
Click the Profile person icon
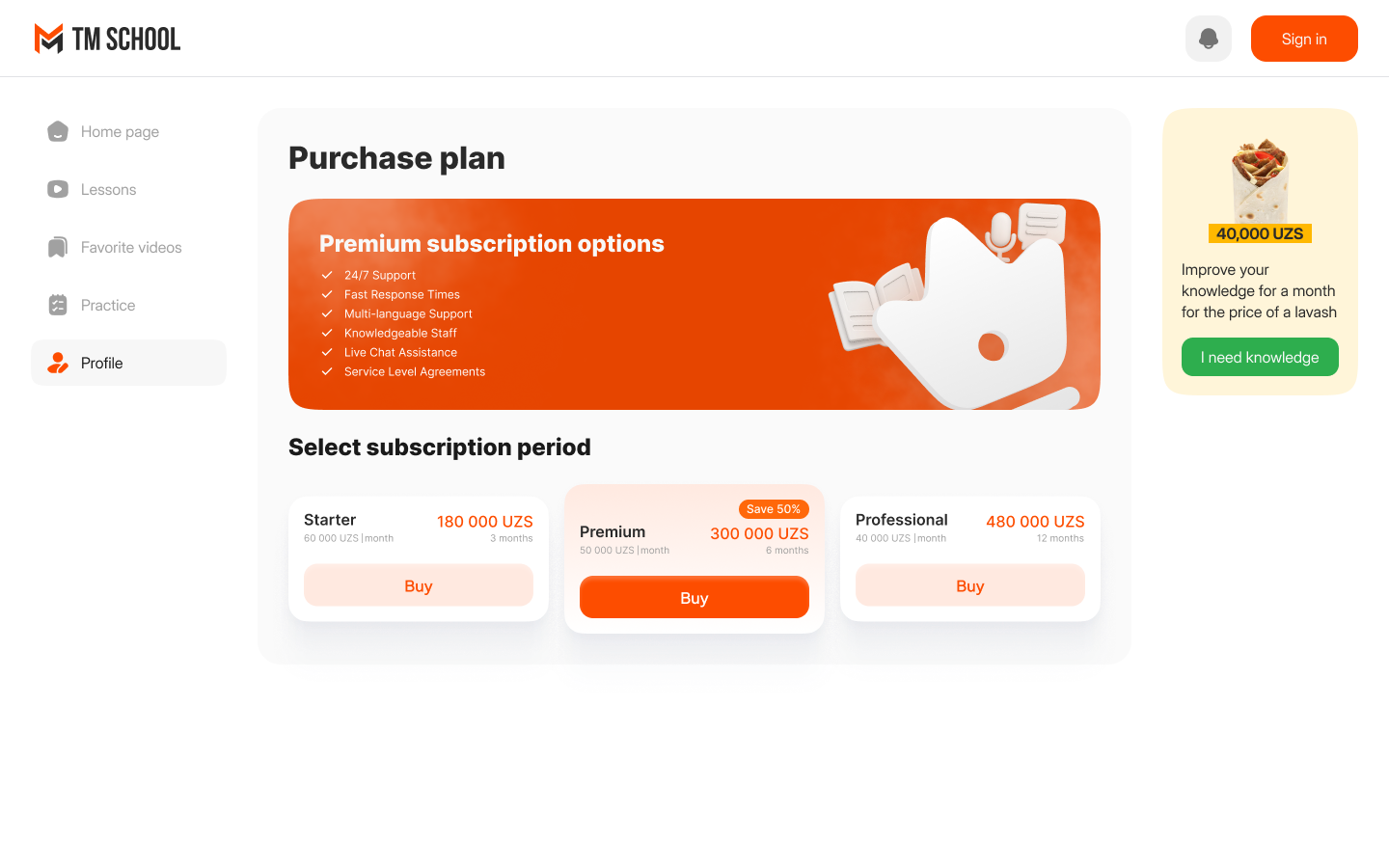click(58, 363)
